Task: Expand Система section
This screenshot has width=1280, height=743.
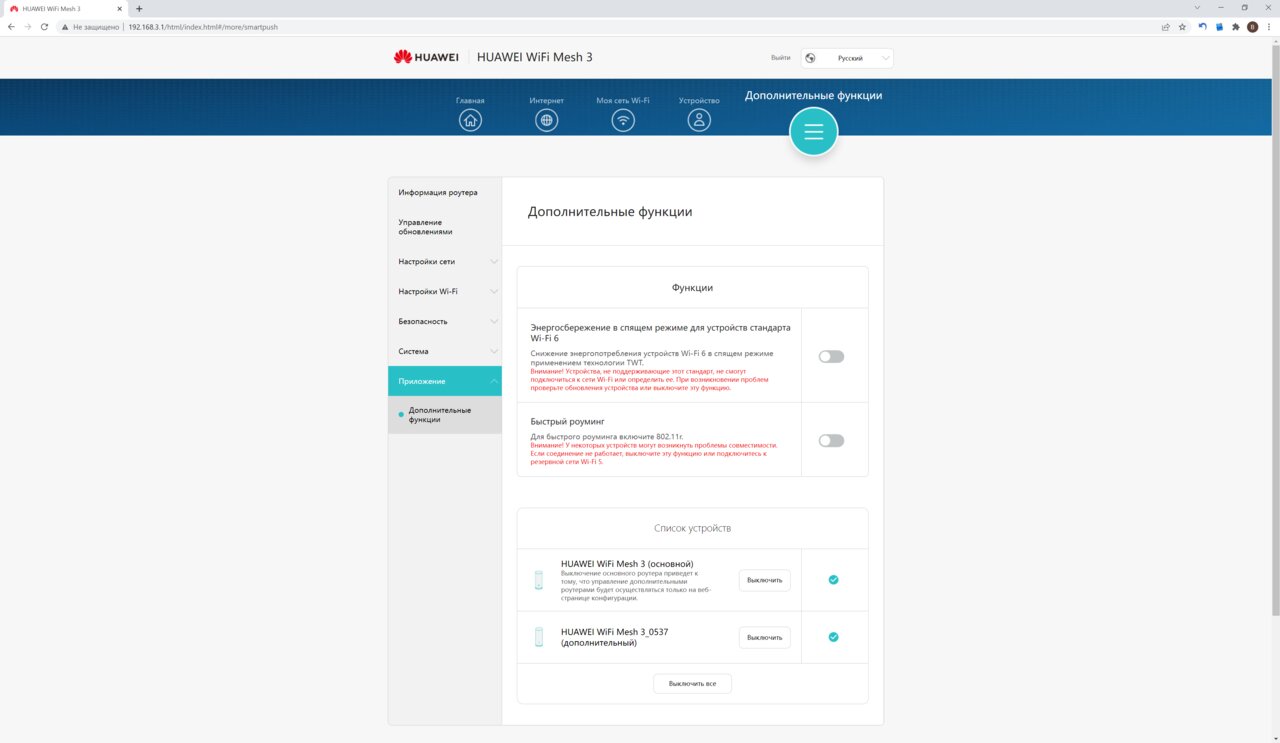Action: click(444, 352)
